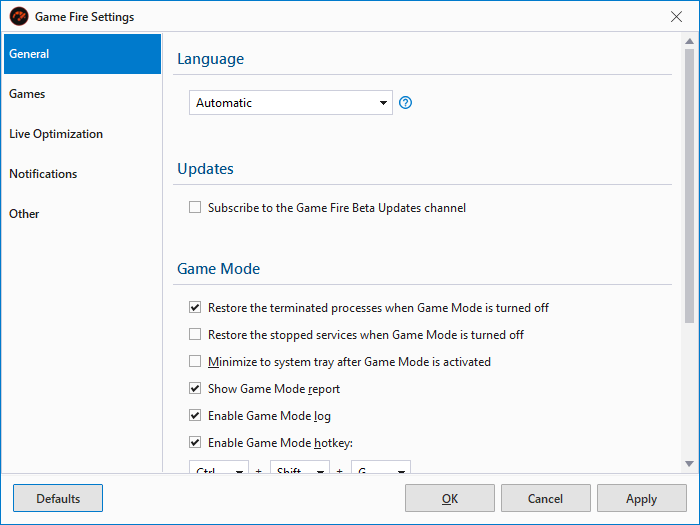Click the Cancel button

pyautogui.click(x=546, y=498)
